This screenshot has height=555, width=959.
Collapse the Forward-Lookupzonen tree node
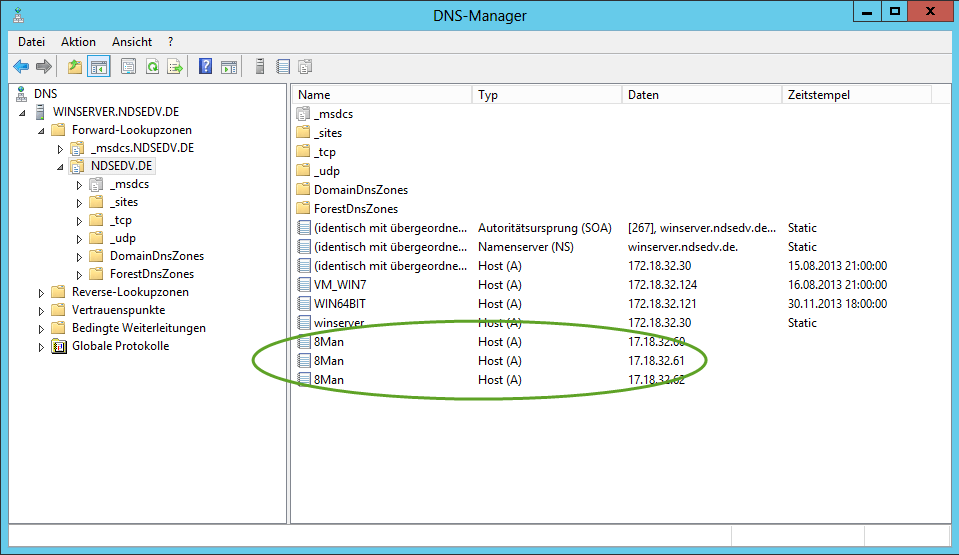click(42, 130)
